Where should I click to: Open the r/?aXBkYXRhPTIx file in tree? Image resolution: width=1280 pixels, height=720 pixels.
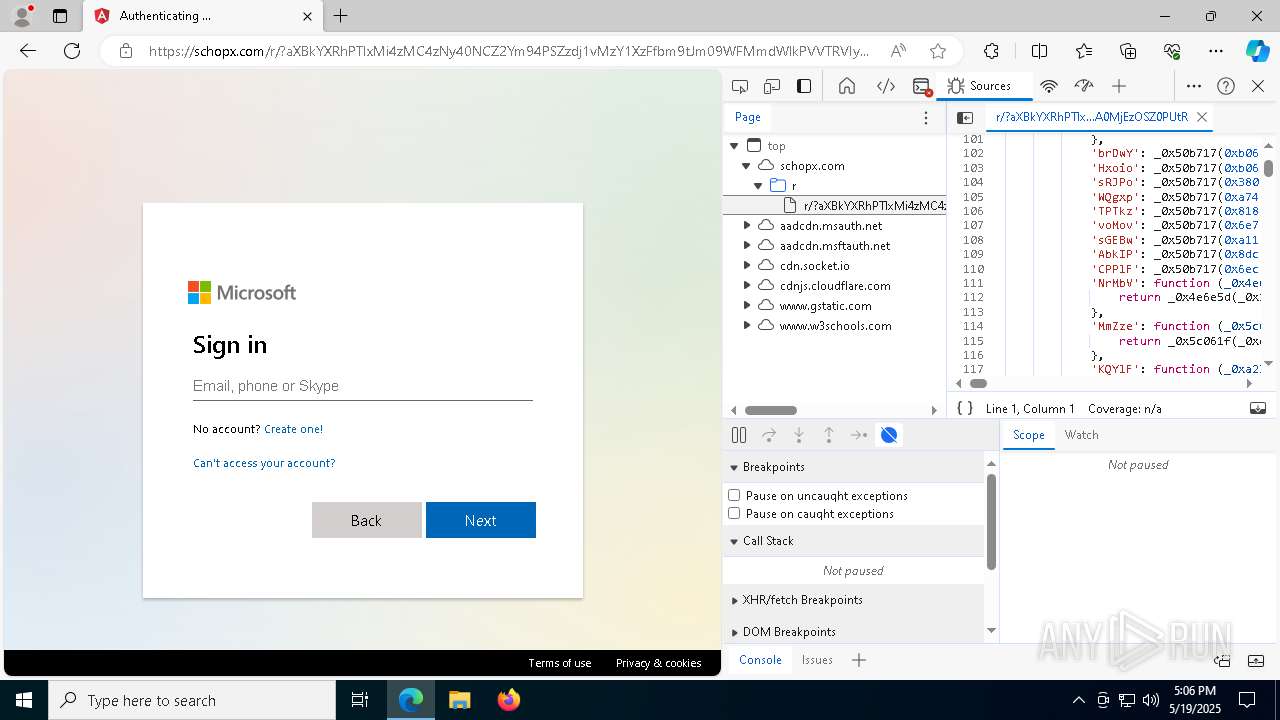[x=874, y=206]
